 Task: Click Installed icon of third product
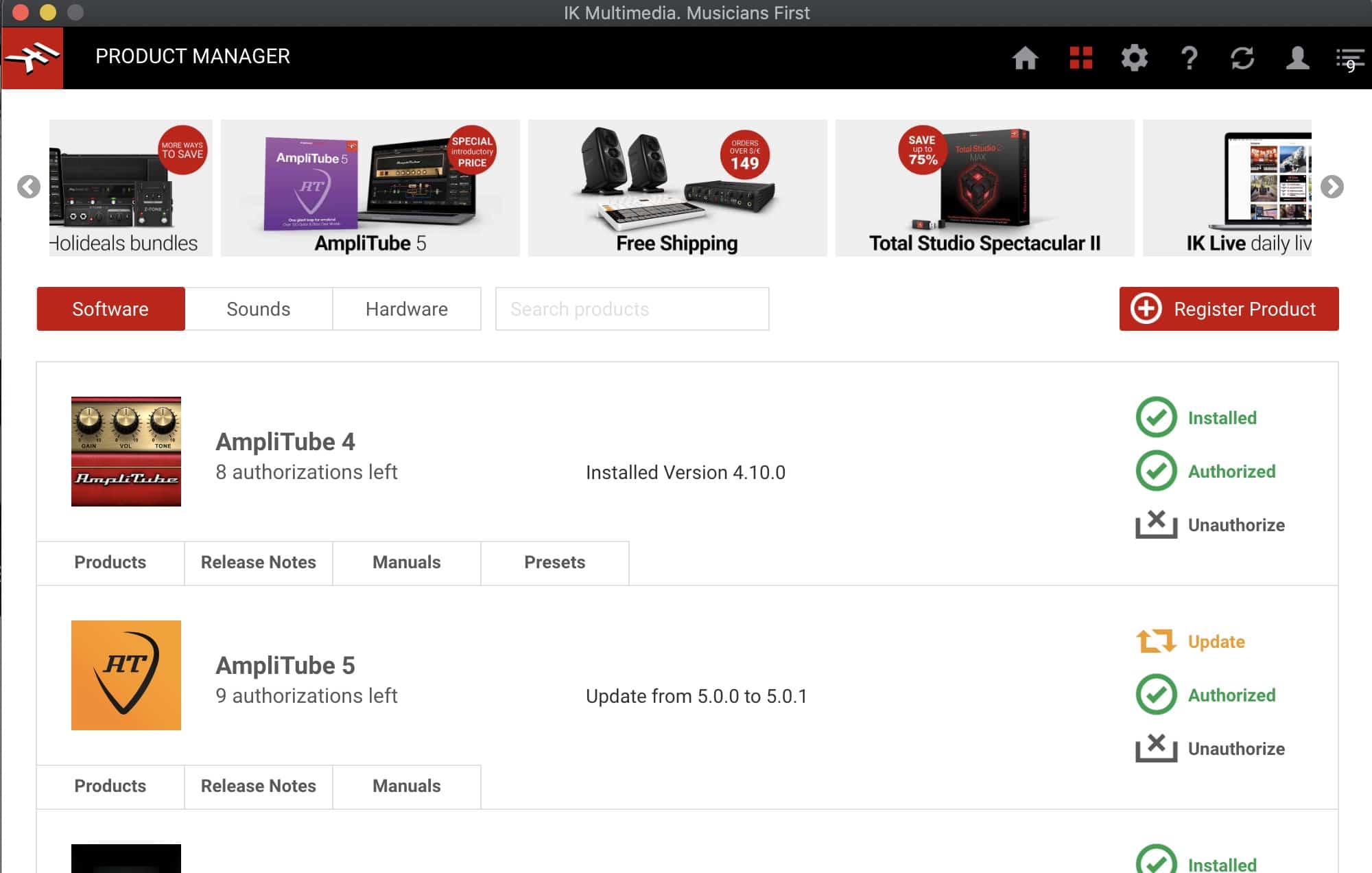point(1157,859)
